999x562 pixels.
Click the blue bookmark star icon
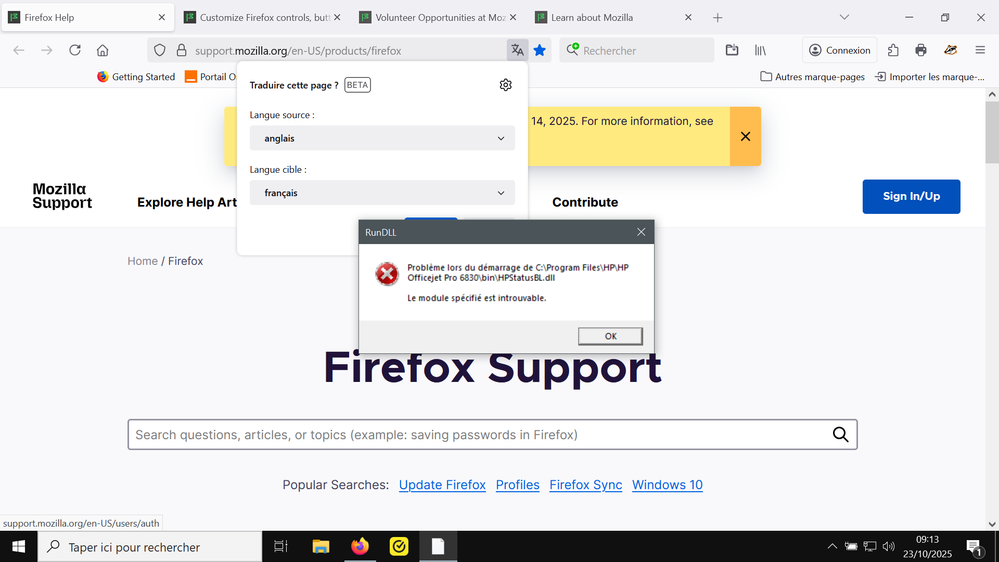[540, 50]
